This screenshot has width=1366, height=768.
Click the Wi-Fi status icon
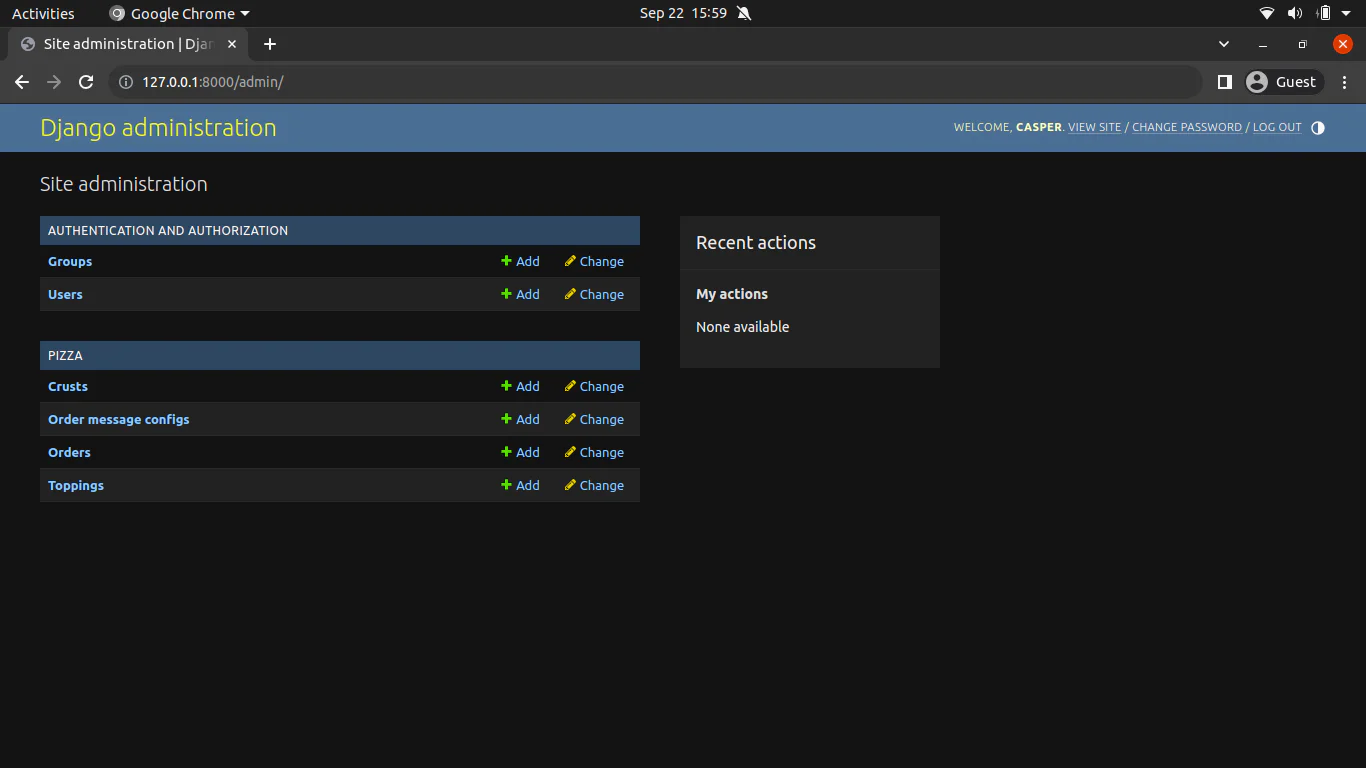coord(1266,13)
